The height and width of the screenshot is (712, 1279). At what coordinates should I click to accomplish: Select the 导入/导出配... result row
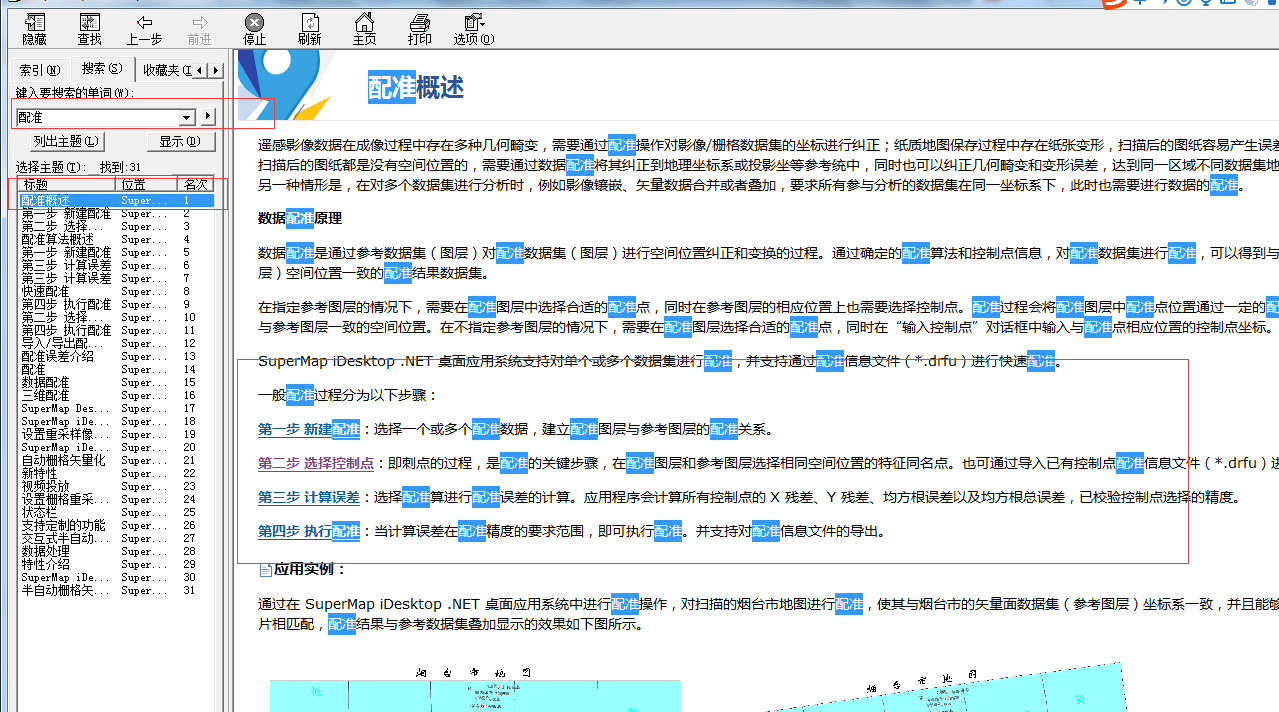click(x=116, y=344)
